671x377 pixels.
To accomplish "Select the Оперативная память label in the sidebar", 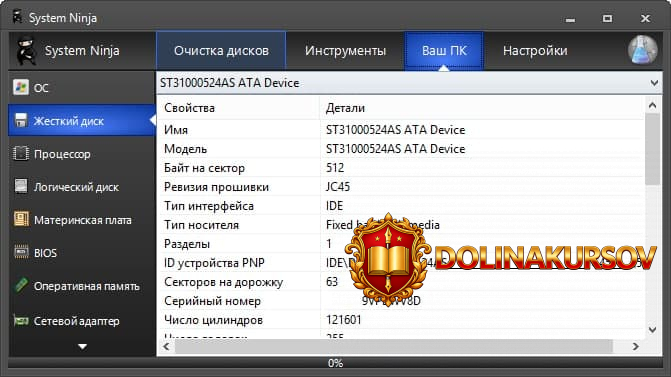I will (x=87, y=286).
